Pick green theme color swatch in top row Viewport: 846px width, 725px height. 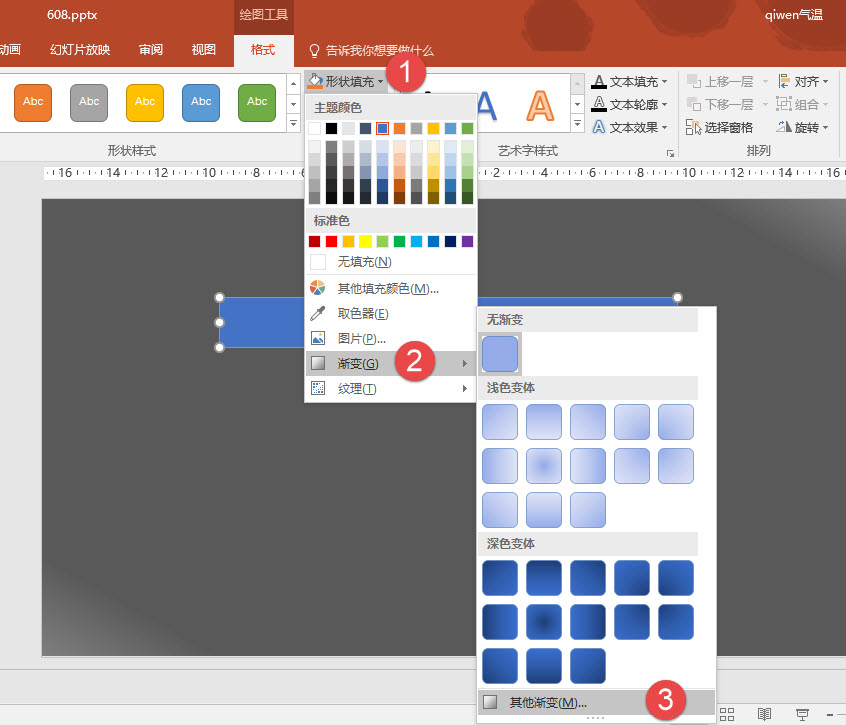467,128
